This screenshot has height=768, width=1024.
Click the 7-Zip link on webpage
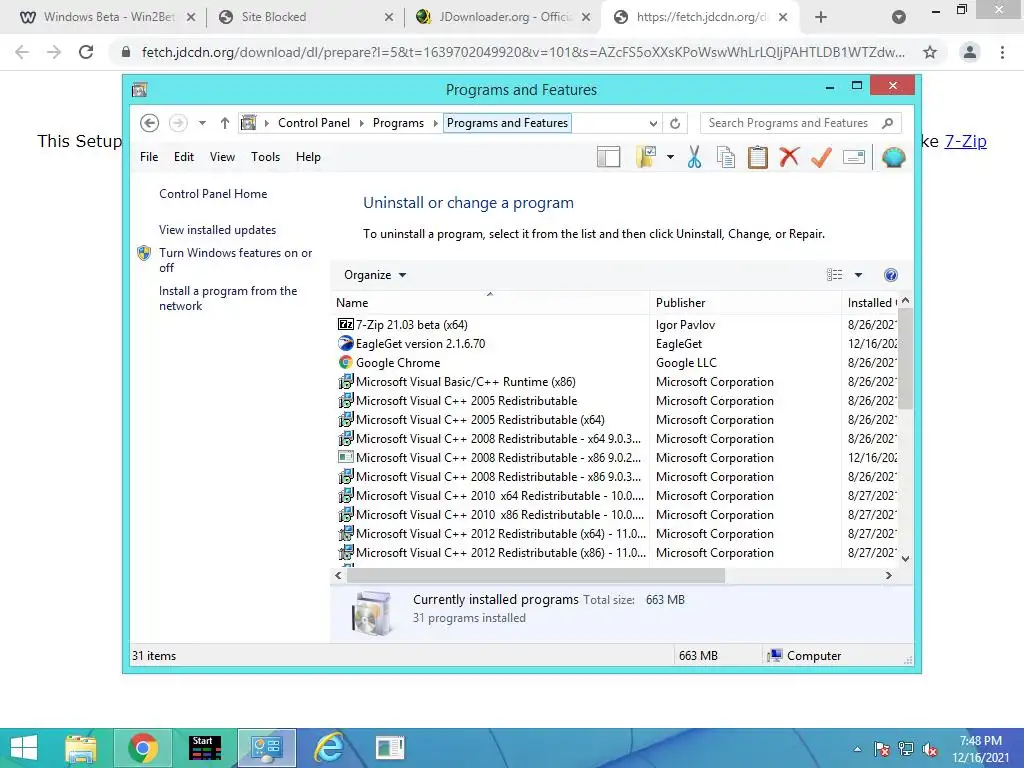(x=965, y=141)
